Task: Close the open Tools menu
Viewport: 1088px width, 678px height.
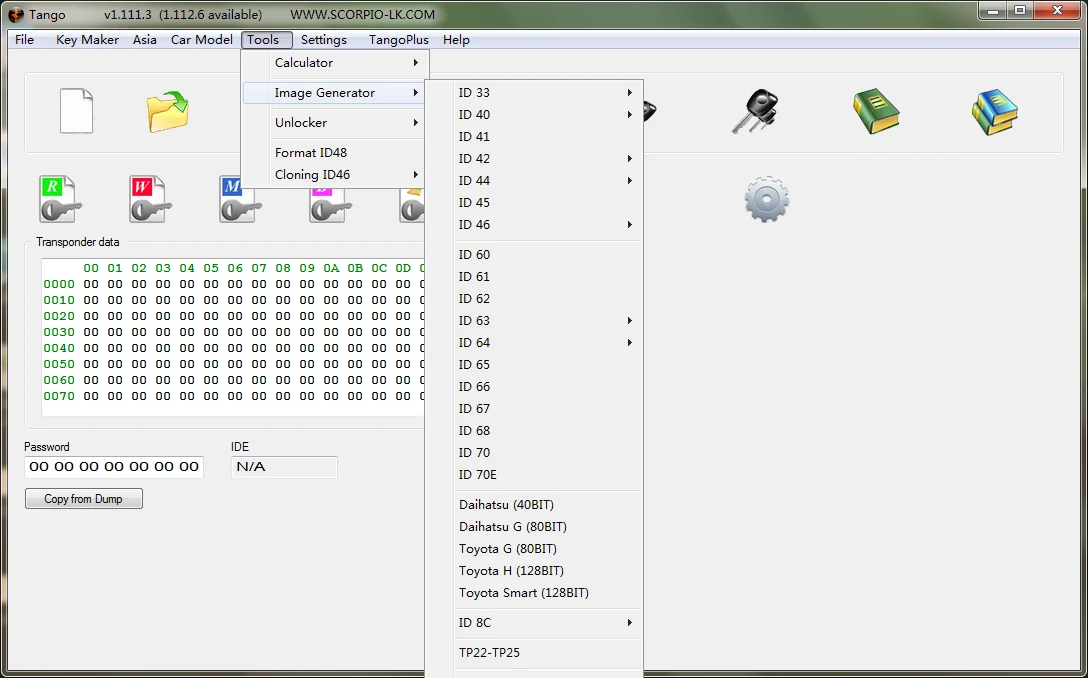Action: click(266, 40)
